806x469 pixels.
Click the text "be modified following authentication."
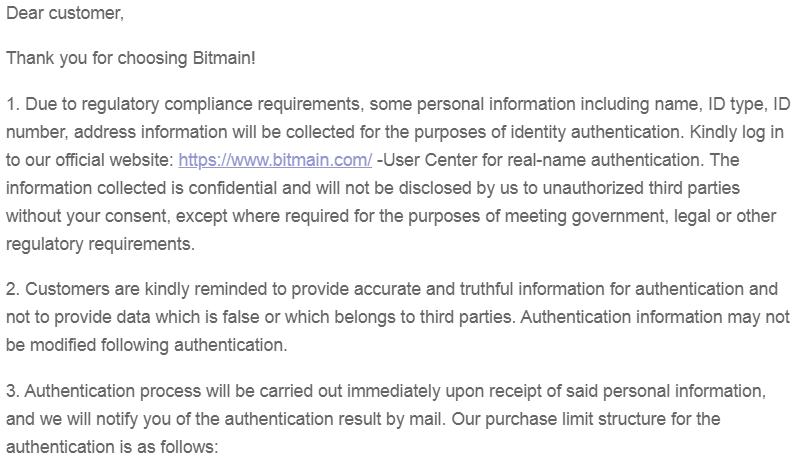(x=146, y=345)
